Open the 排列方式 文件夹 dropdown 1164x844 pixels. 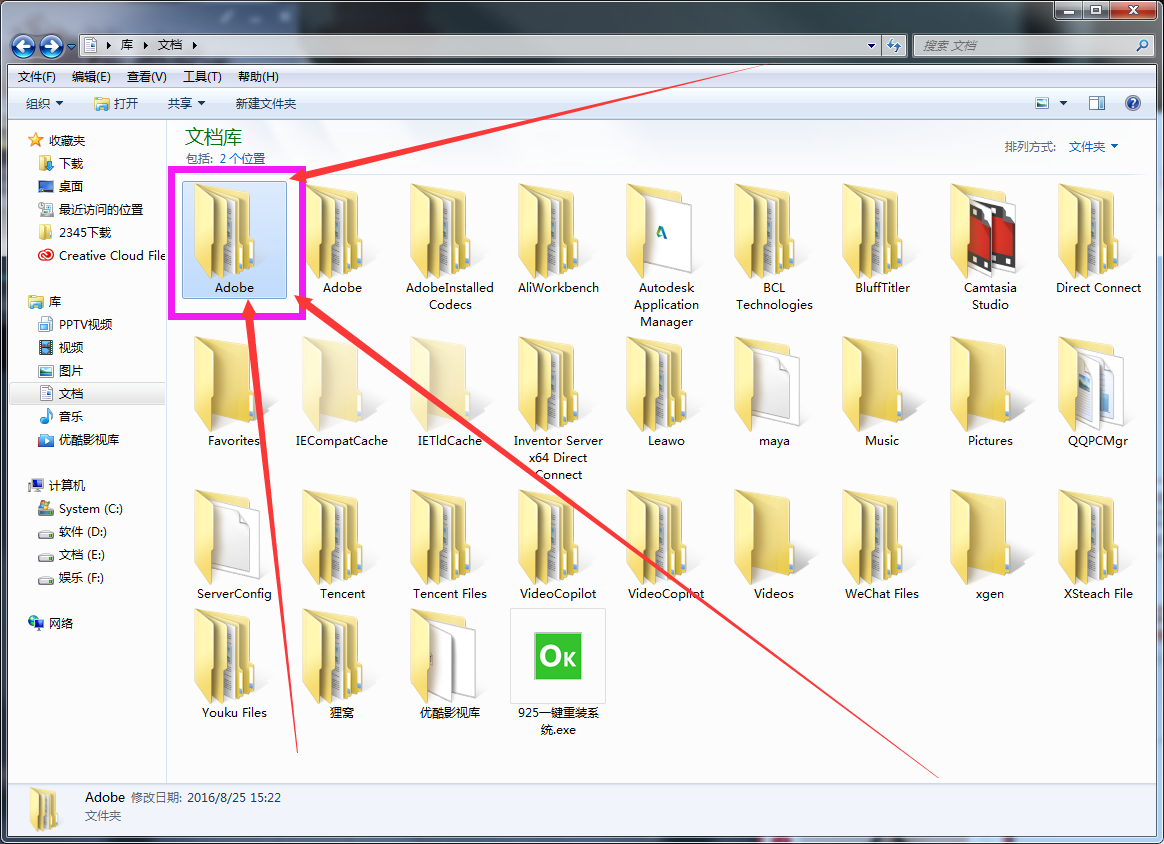coord(1093,147)
